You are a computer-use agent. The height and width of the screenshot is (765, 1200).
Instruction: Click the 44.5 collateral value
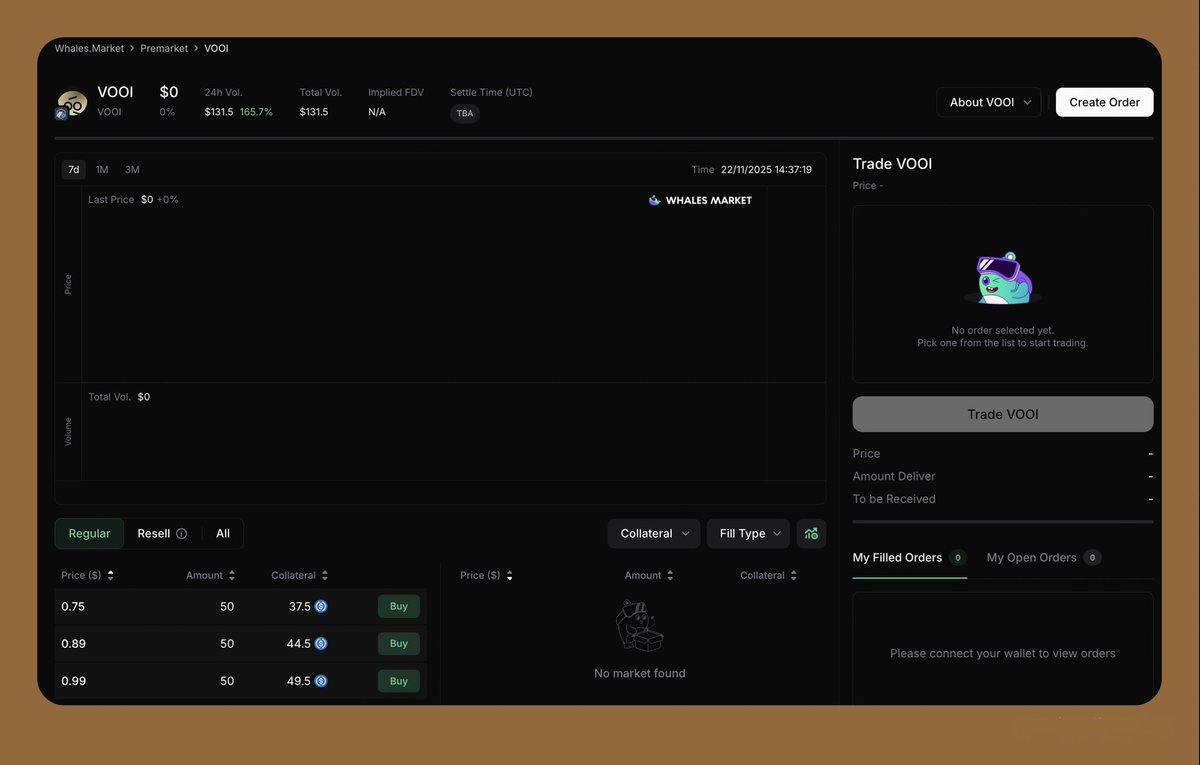[299, 644]
